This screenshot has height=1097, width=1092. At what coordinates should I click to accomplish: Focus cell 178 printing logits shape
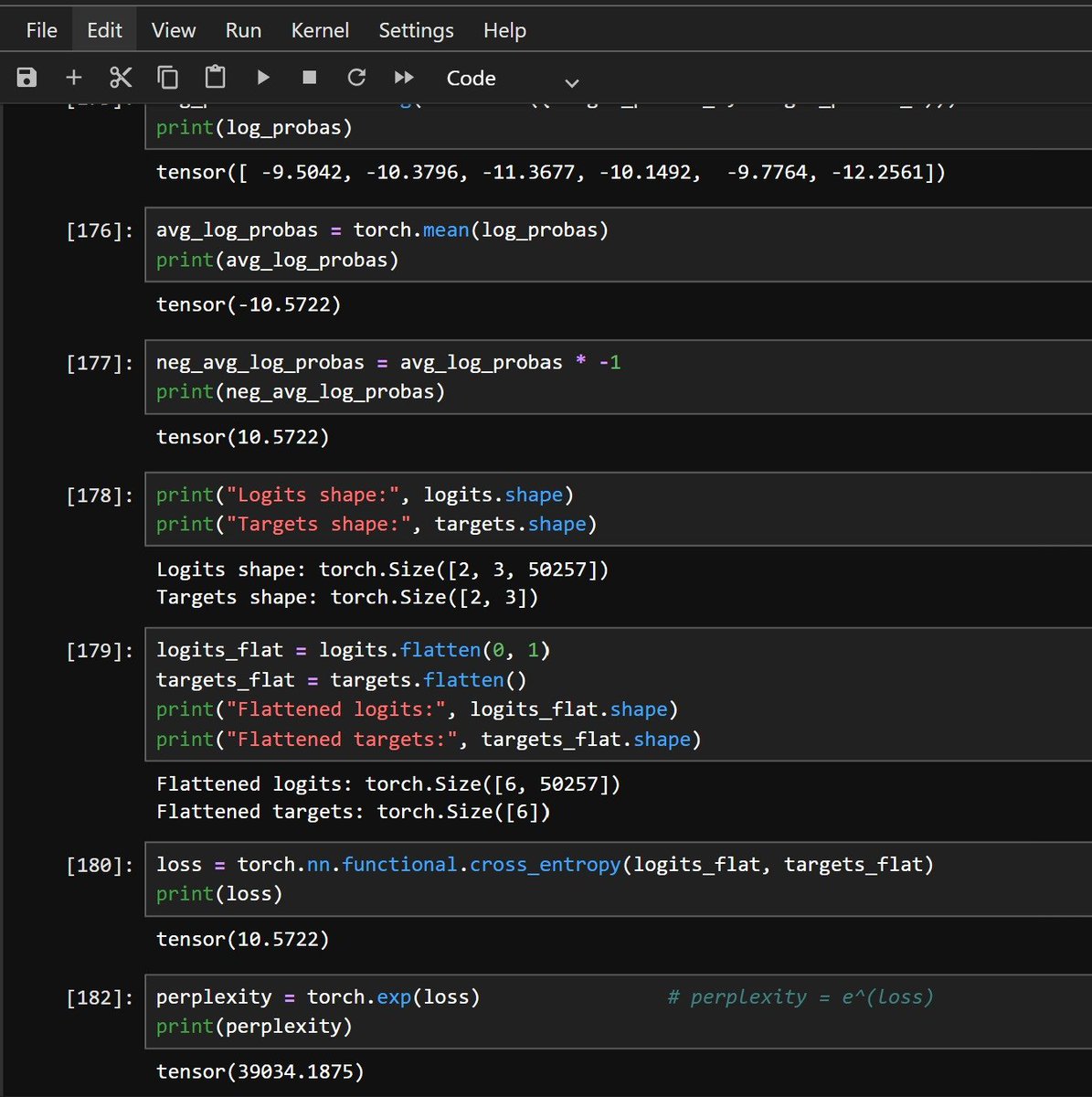point(619,509)
